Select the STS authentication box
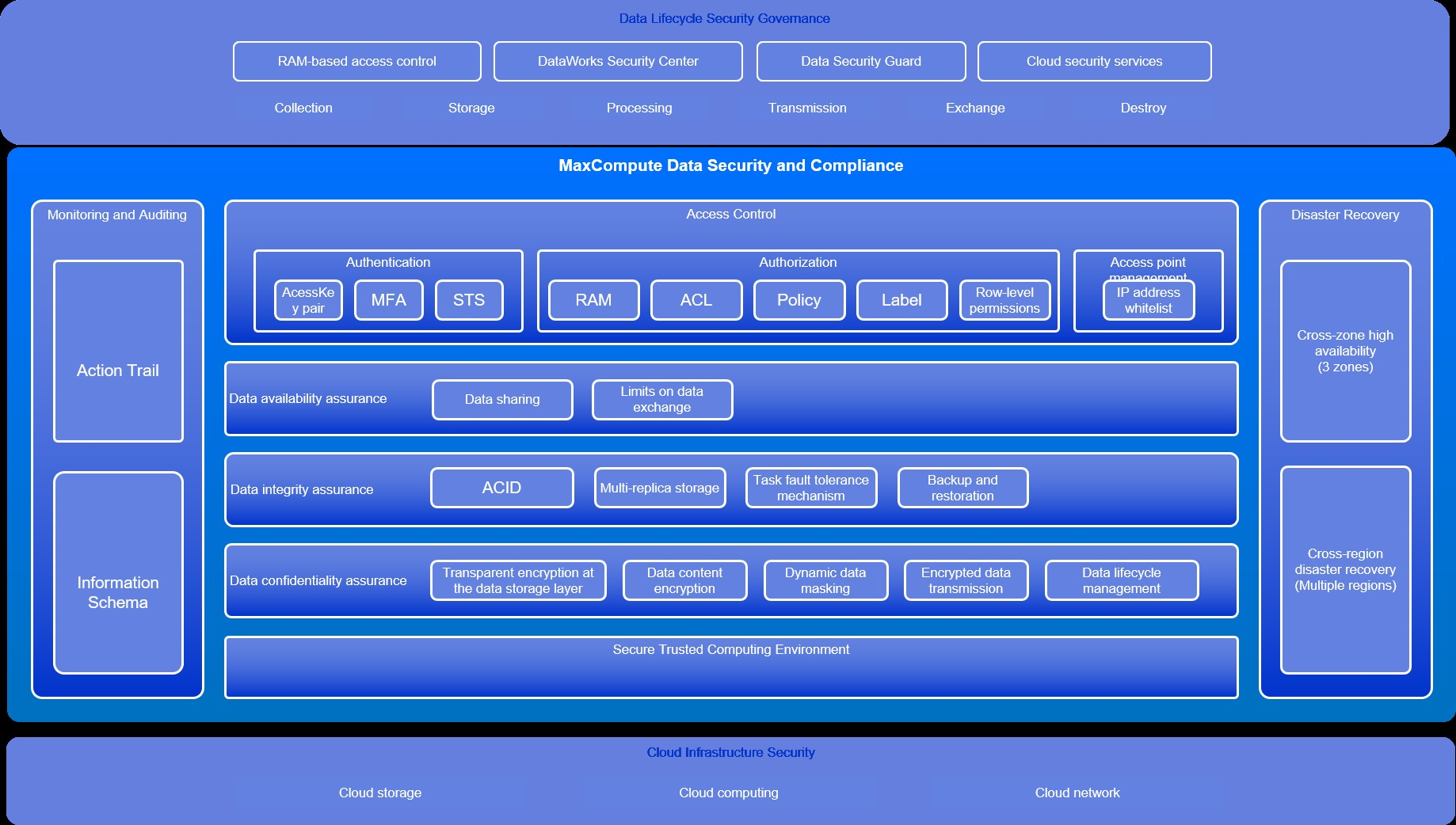1456x825 pixels. point(469,300)
